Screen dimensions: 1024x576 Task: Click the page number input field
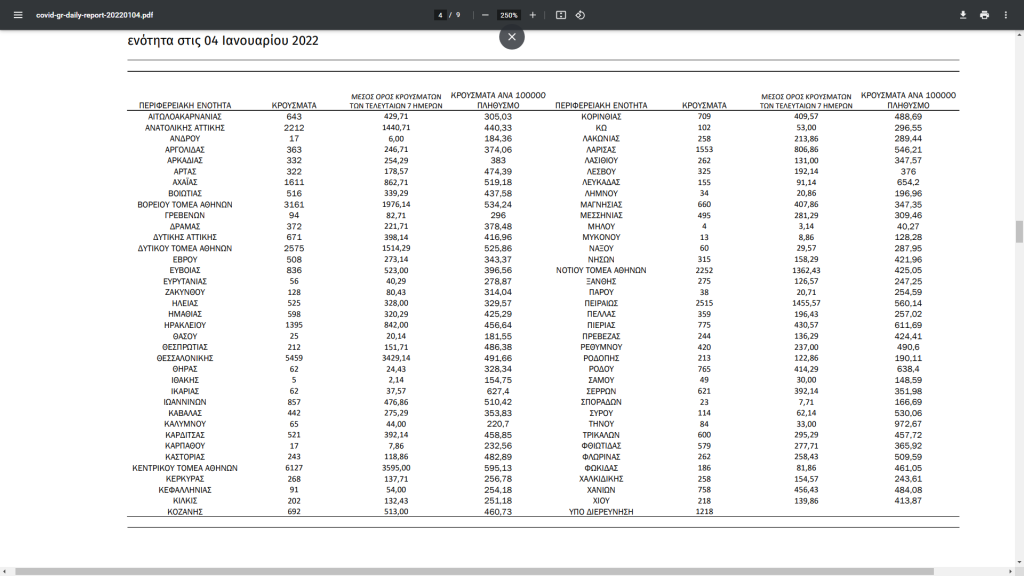coord(440,15)
